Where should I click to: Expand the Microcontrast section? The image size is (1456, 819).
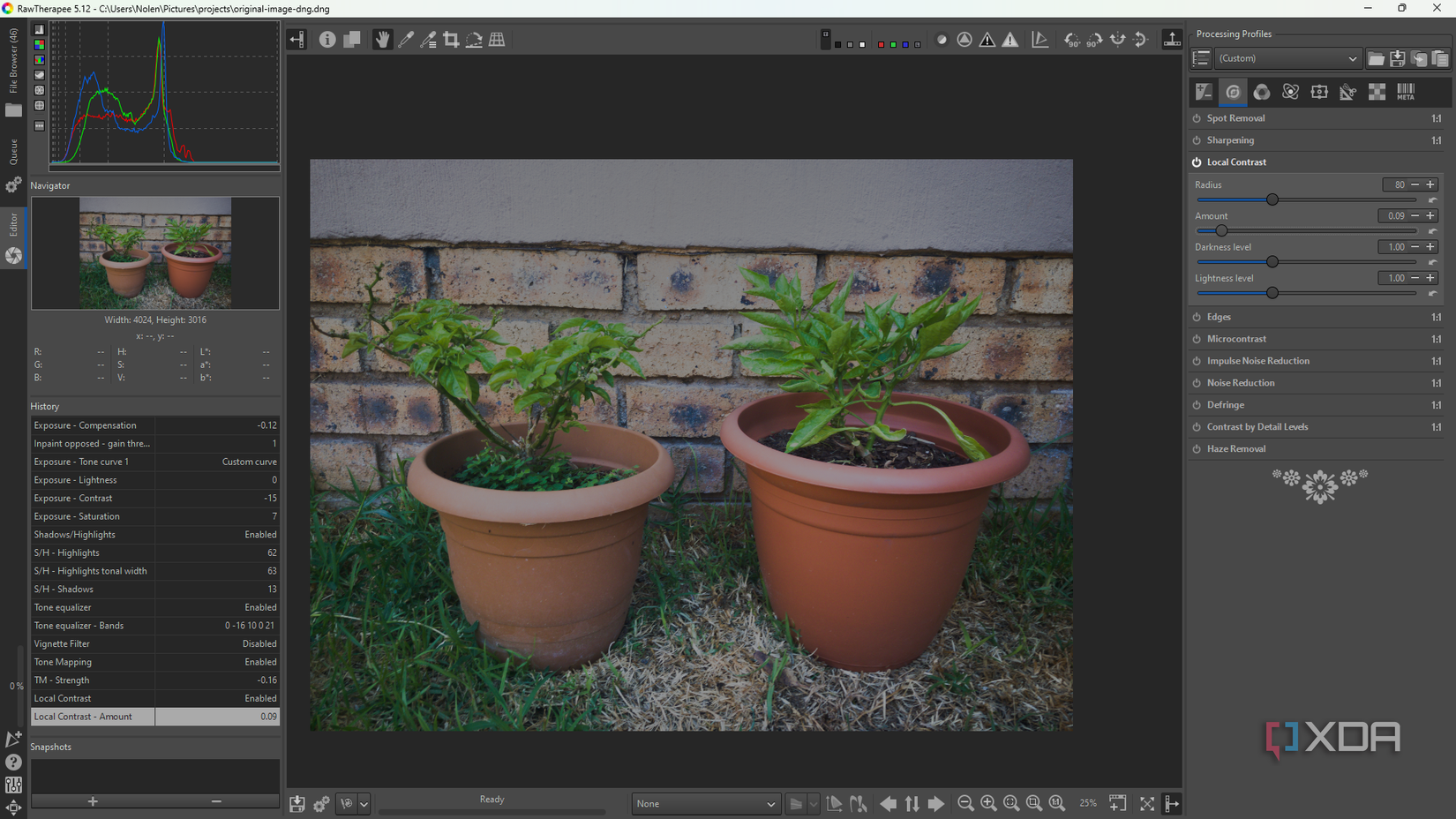pyautogui.click(x=1236, y=339)
